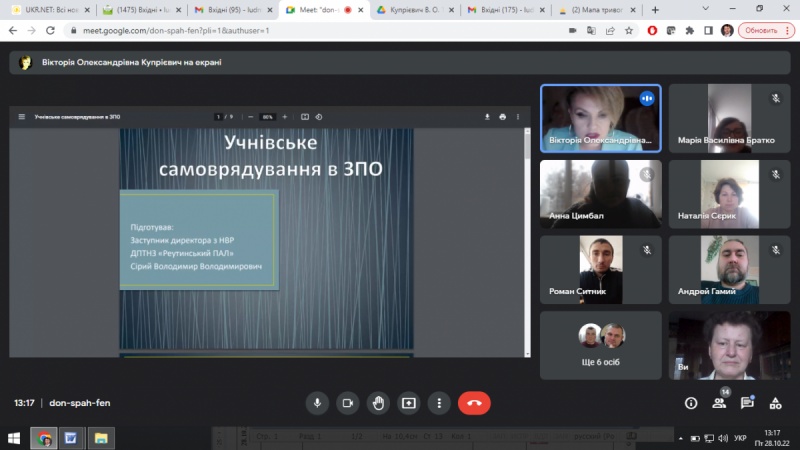Open the 'Ще 6 осіб' tile
Screen dimensions: 800x450
click(601, 345)
